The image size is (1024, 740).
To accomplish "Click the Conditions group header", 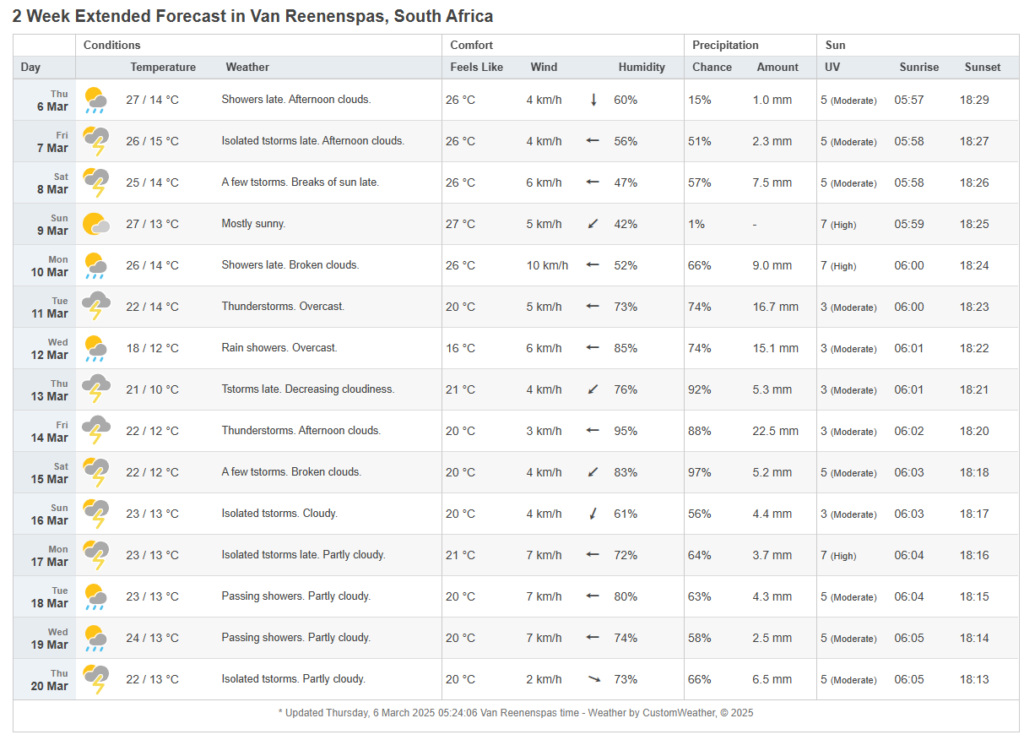I will (x=112, y=45).
